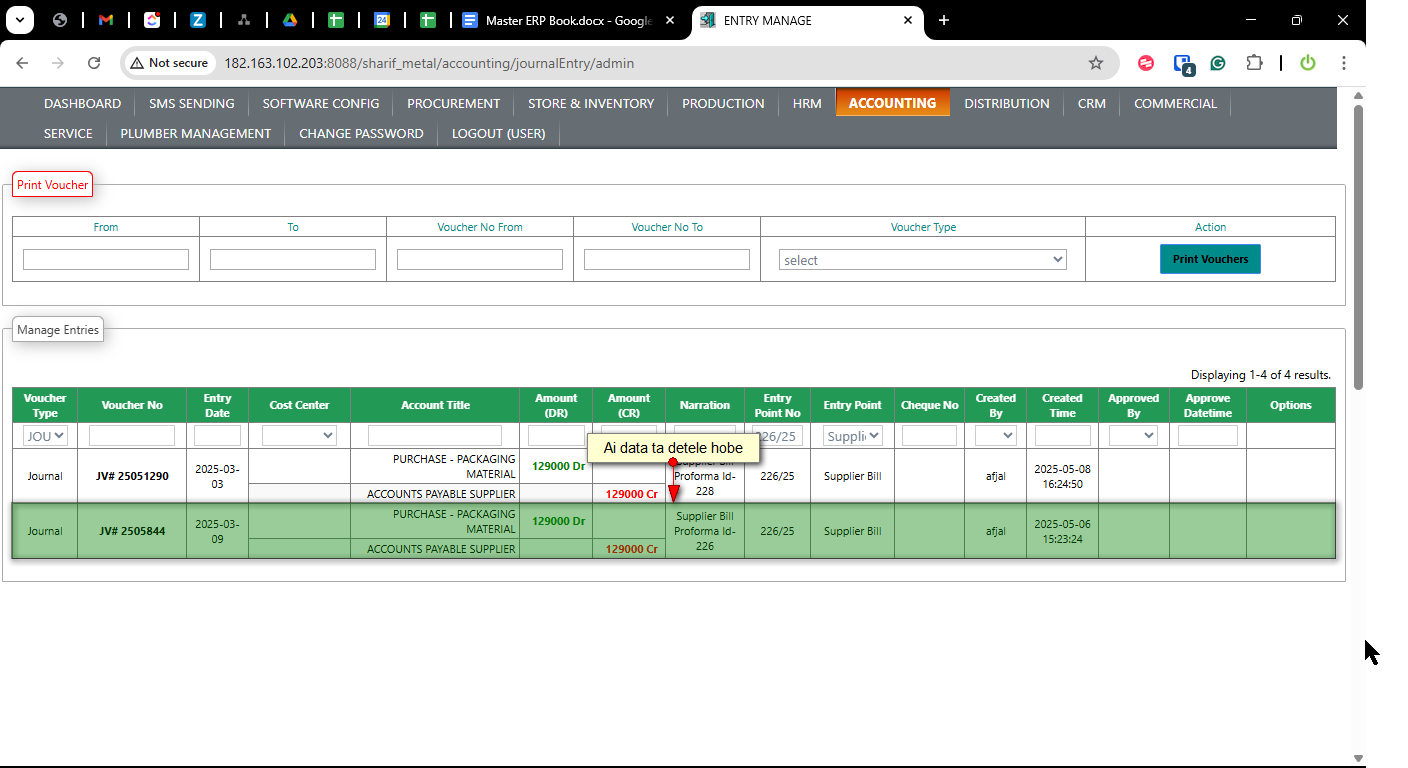Viewport: 1408px width, 768px height.
Task: Open the Approved By filter dropdown
Action: [x=1133, y=436]
